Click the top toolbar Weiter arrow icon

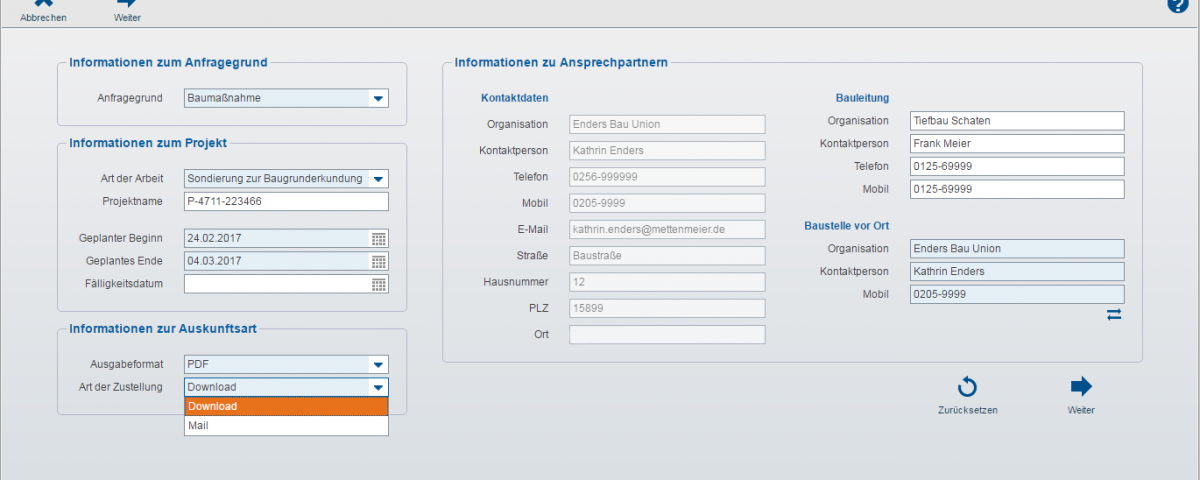[127, 5]
